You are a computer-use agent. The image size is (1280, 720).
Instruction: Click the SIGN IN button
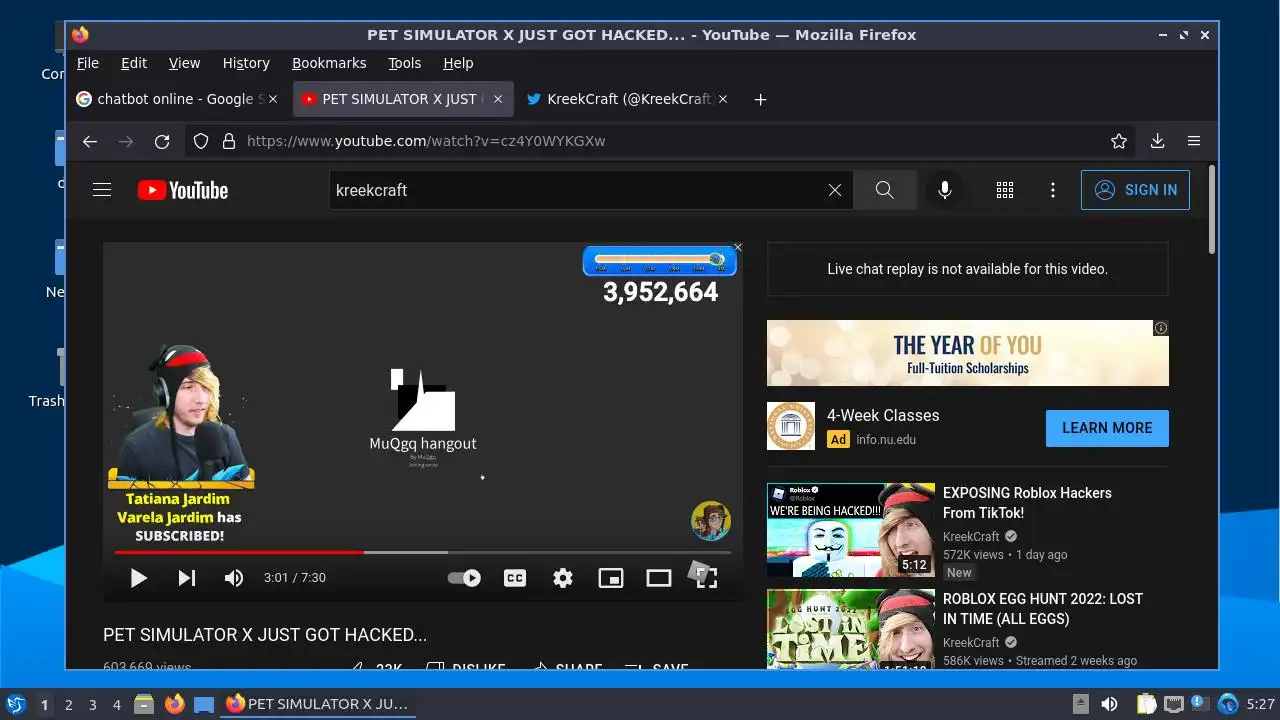[x=1135, y=190]
